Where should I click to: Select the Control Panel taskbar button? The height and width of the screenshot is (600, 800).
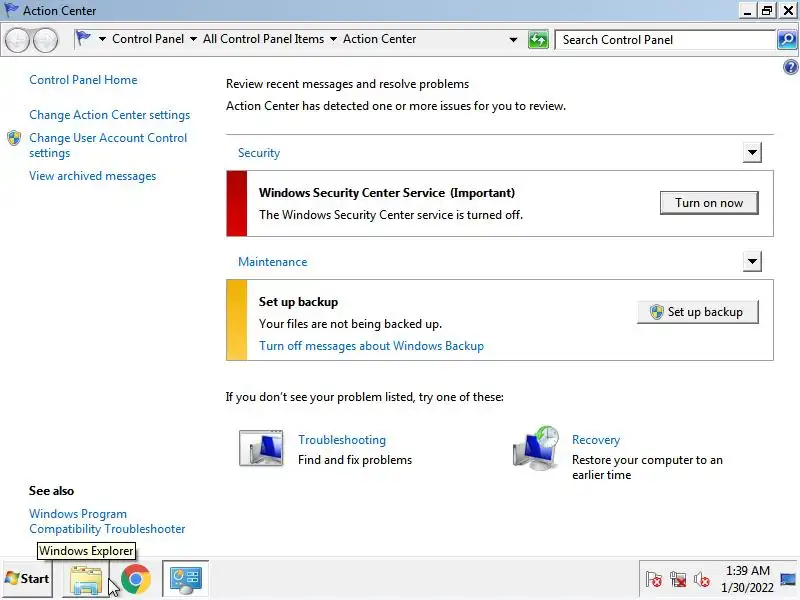186,579
